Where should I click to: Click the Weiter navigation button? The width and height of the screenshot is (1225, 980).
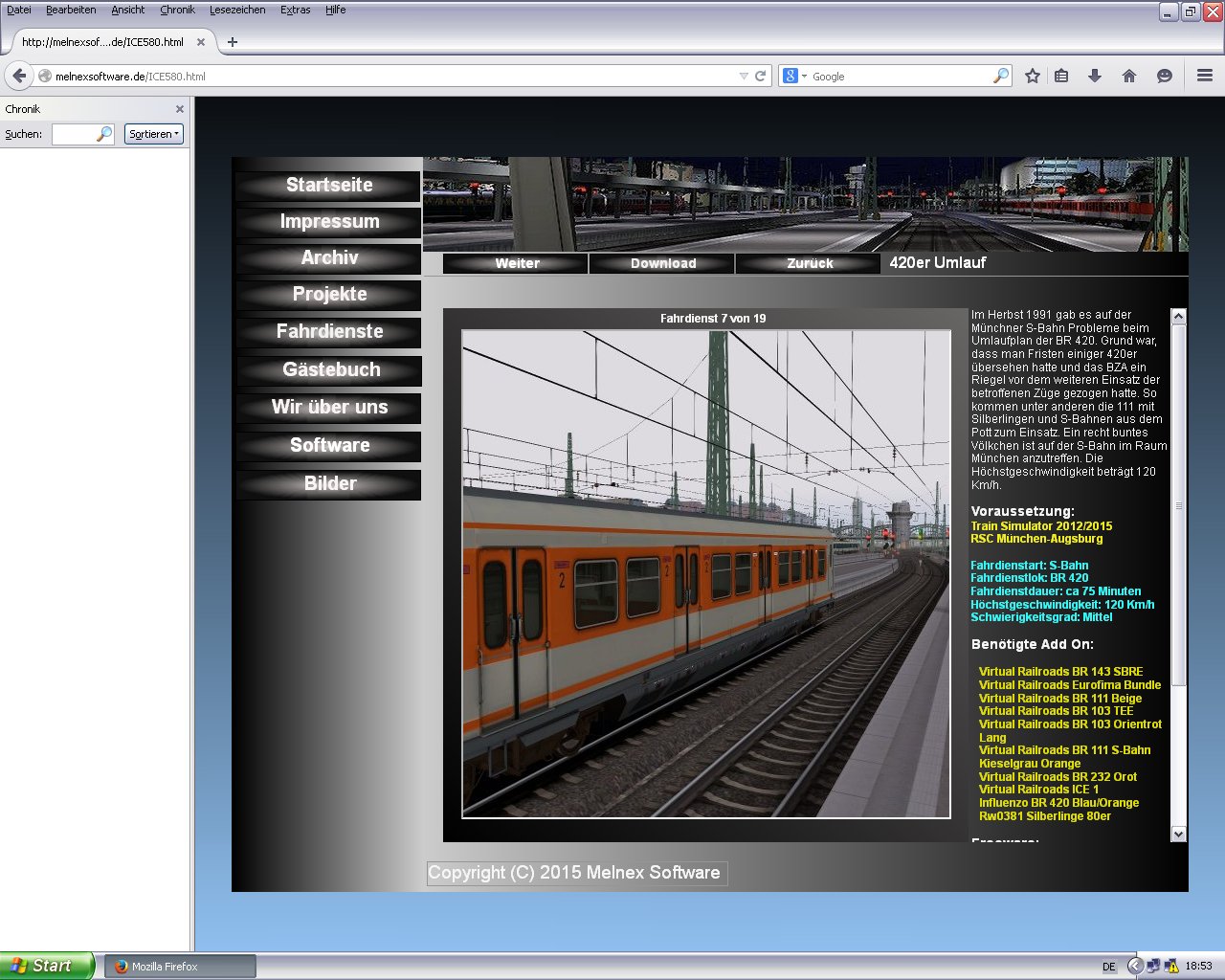point(517,263)
